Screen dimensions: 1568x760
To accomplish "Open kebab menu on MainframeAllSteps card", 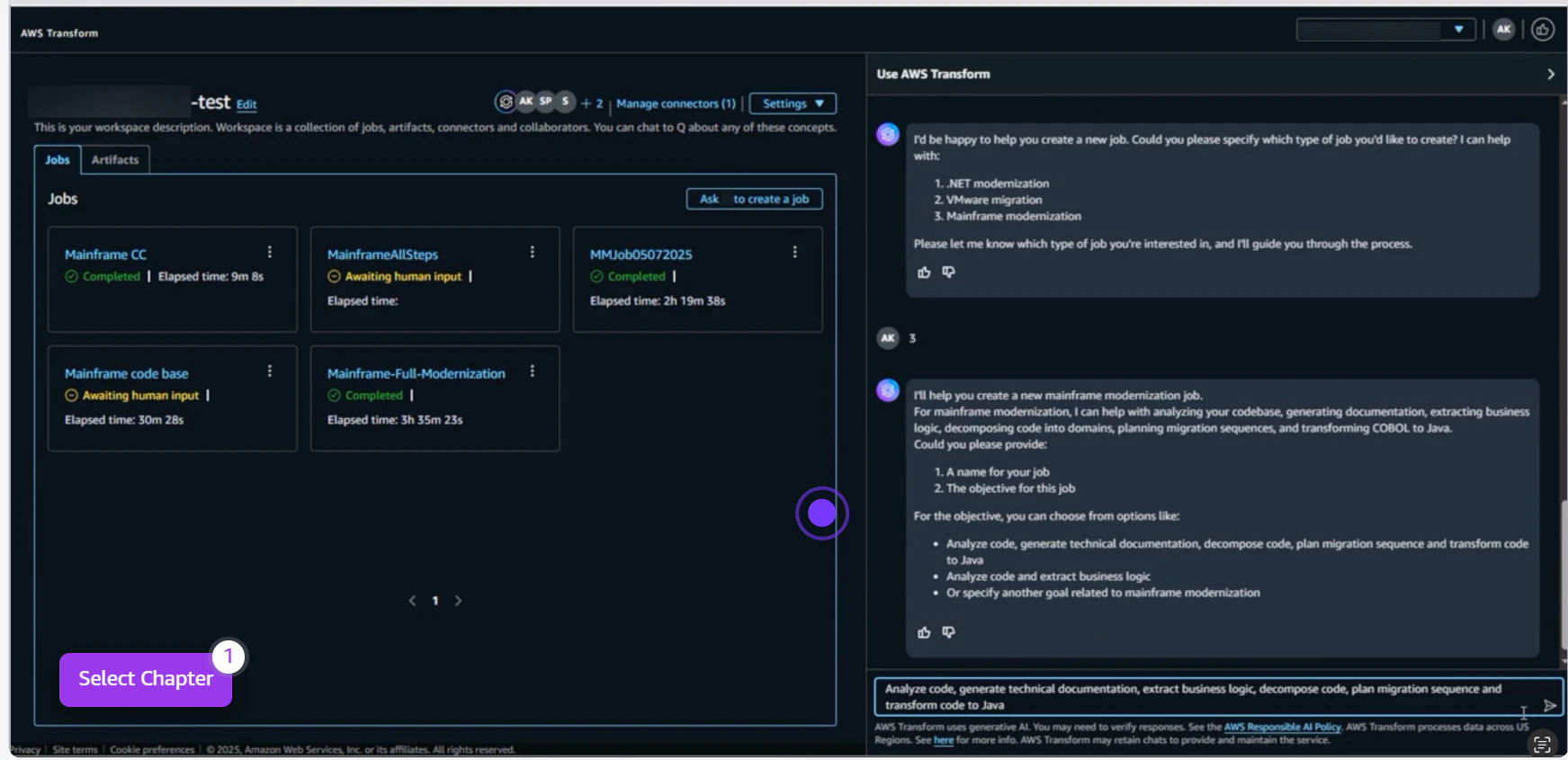I will click(x=532, y=252).
